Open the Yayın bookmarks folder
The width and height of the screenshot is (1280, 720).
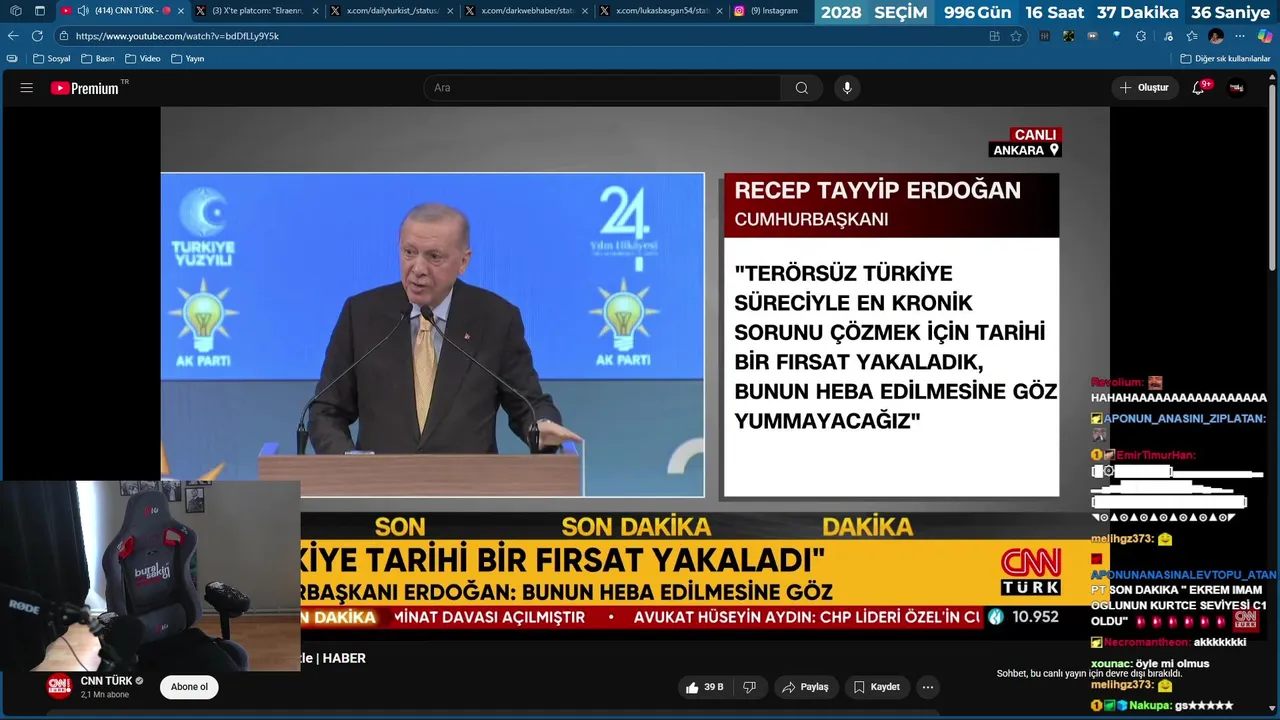pos(188,59)
